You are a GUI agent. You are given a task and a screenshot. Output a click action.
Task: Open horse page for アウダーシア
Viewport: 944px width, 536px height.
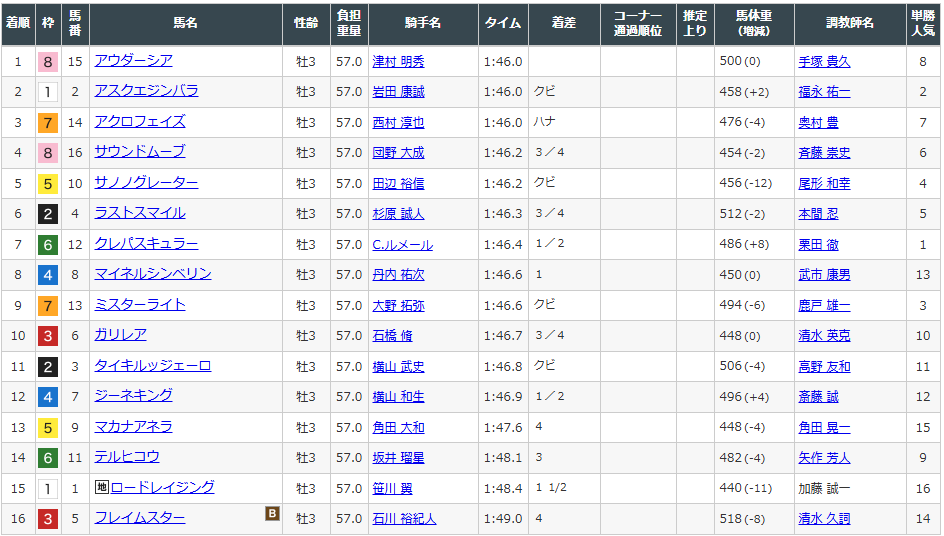[x=133, y=61]
